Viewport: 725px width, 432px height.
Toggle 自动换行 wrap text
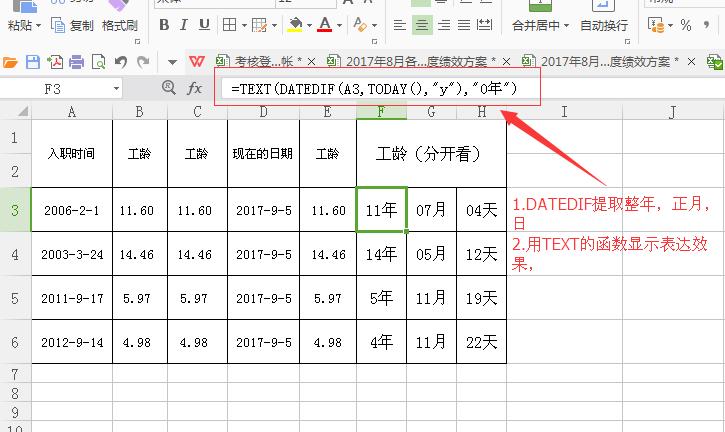(603, 25)
